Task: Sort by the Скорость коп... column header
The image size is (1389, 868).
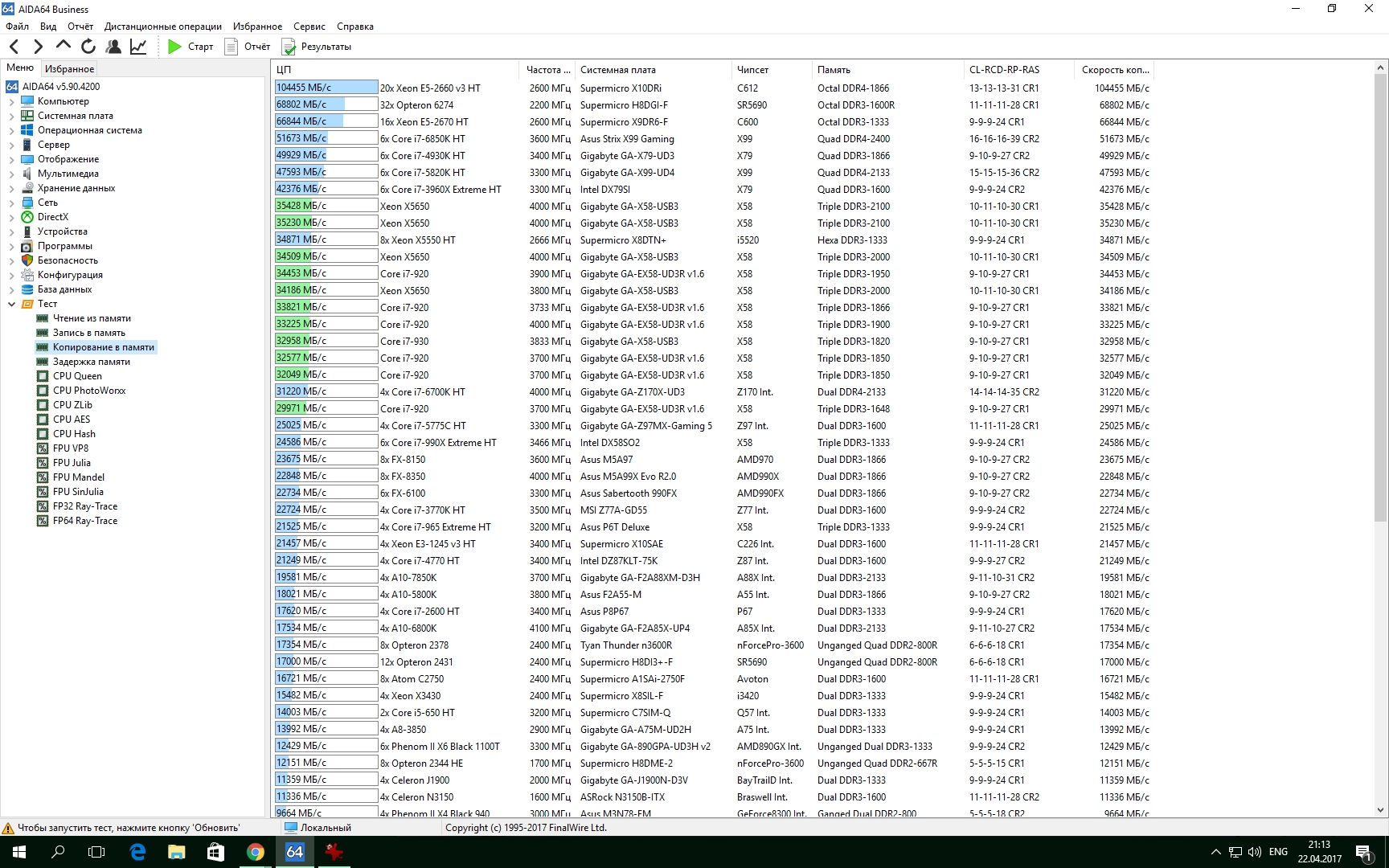Action: pos(1114,70)
